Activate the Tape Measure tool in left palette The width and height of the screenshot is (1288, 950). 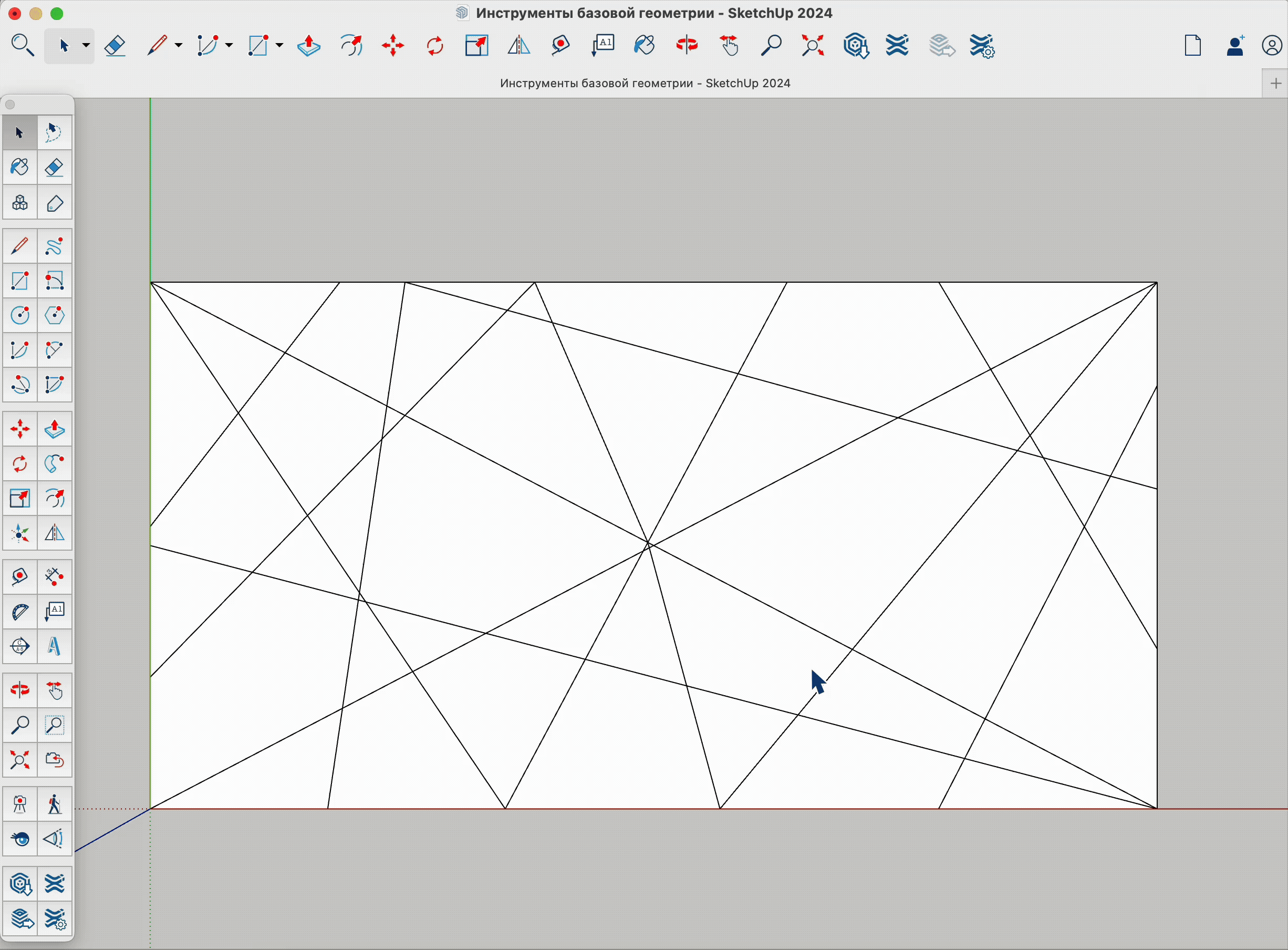(x=19, y=577)
